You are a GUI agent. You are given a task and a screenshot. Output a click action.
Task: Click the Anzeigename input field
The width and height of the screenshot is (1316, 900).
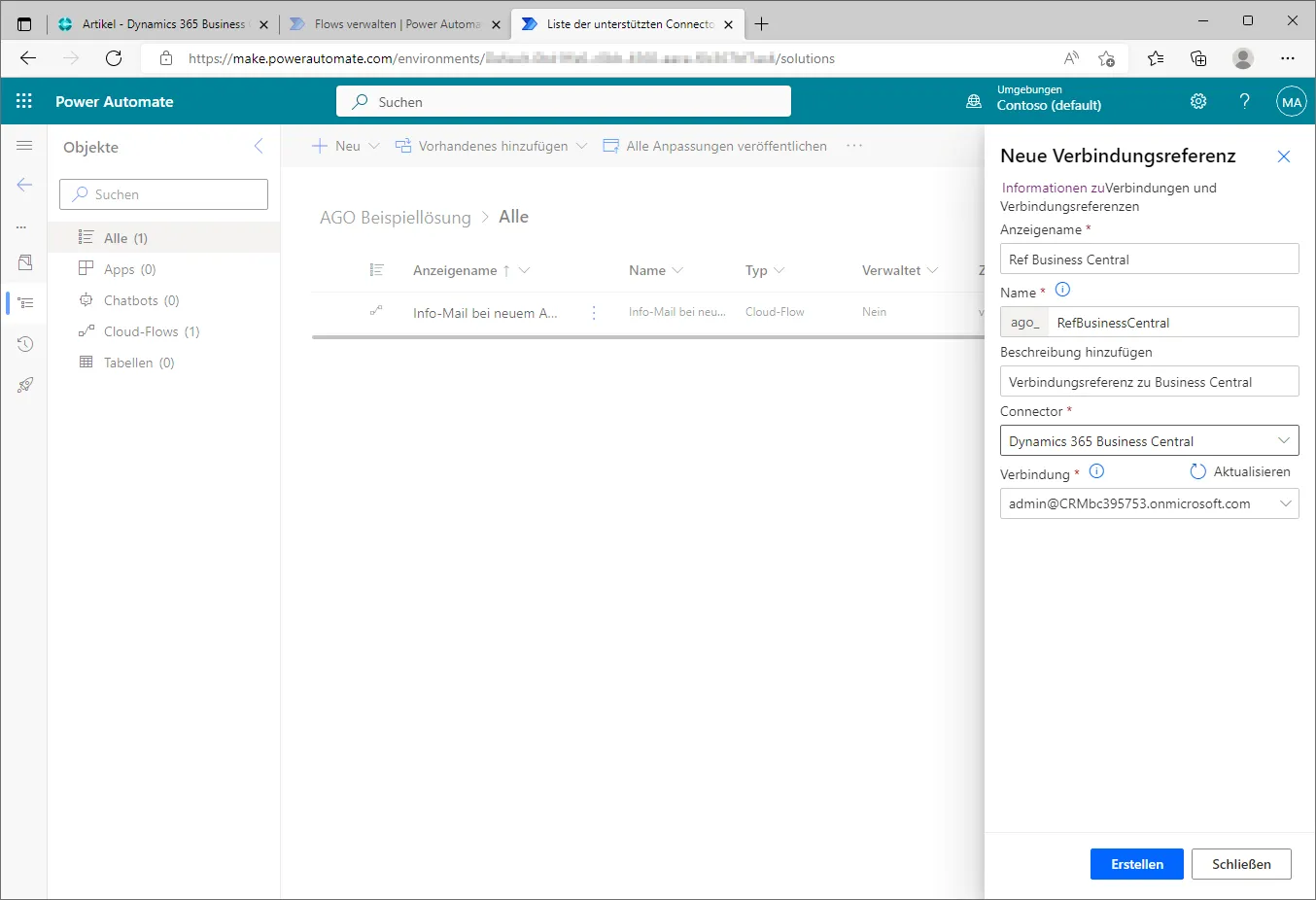click(x=1149, y=260)
